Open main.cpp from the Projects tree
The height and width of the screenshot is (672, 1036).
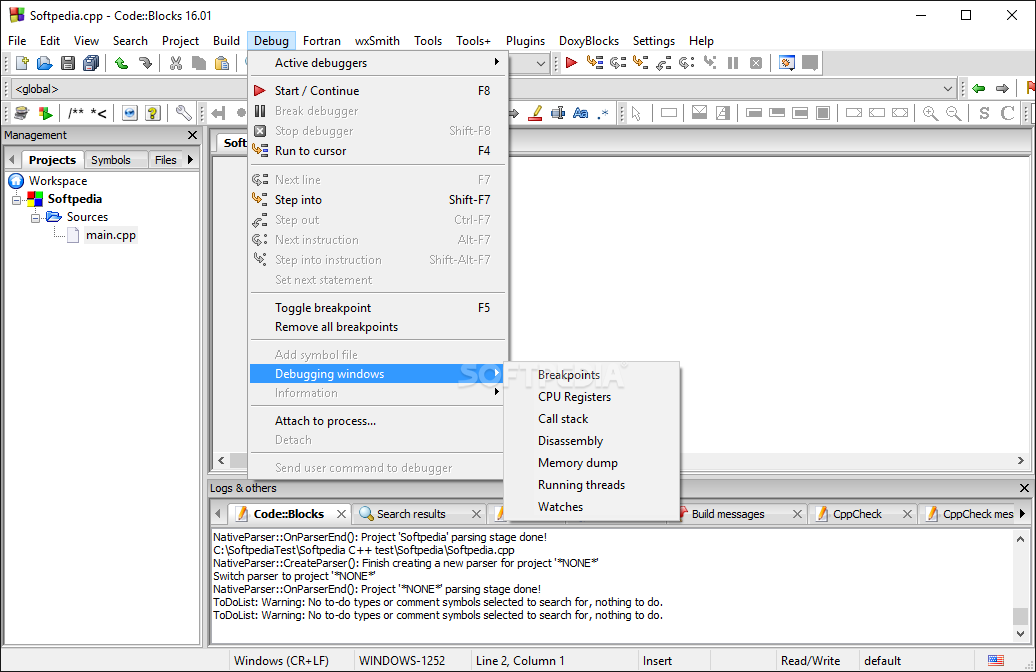[x=111, y=235]
